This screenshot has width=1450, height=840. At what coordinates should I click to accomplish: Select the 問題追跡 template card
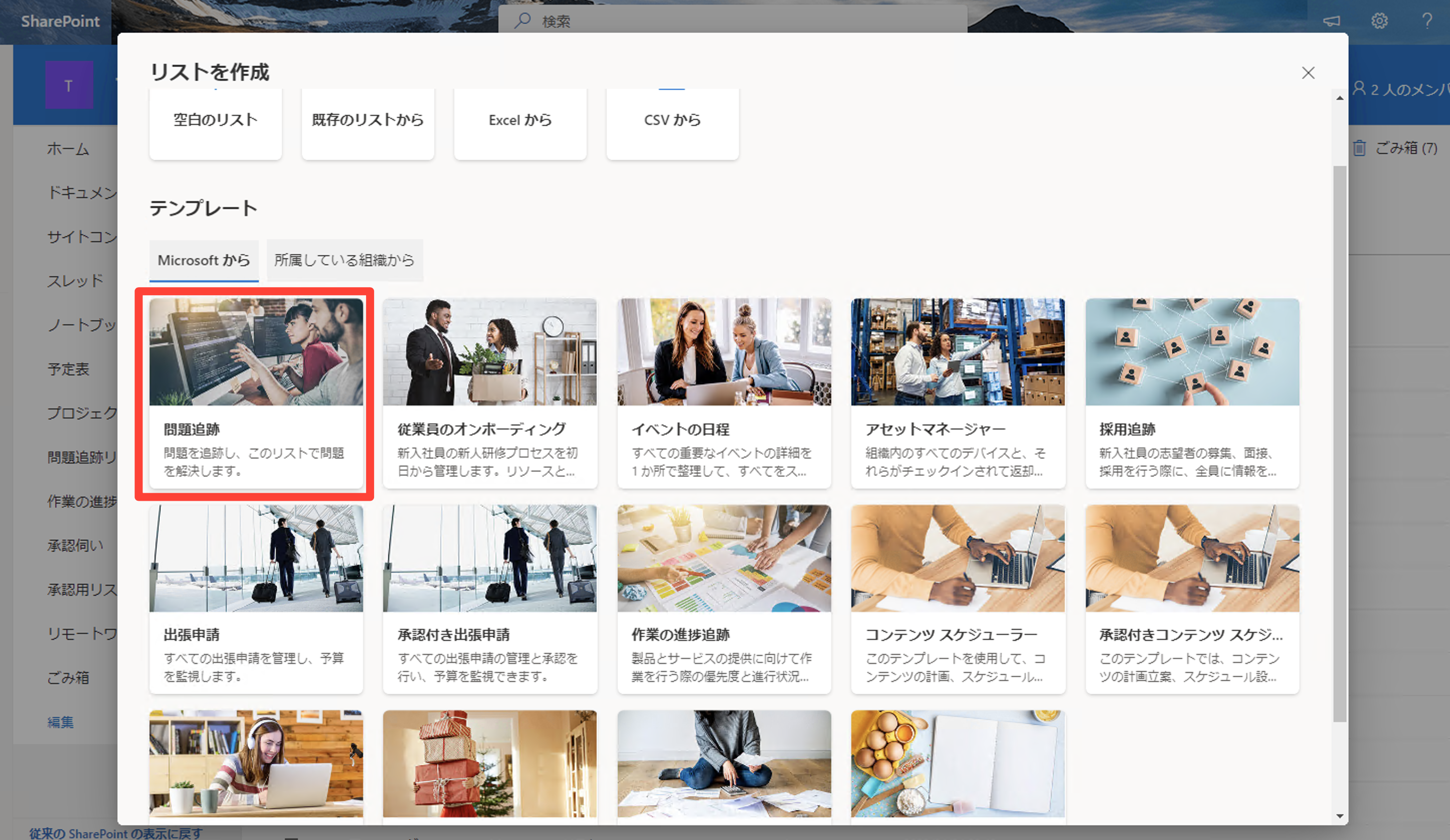coord(256,393)
